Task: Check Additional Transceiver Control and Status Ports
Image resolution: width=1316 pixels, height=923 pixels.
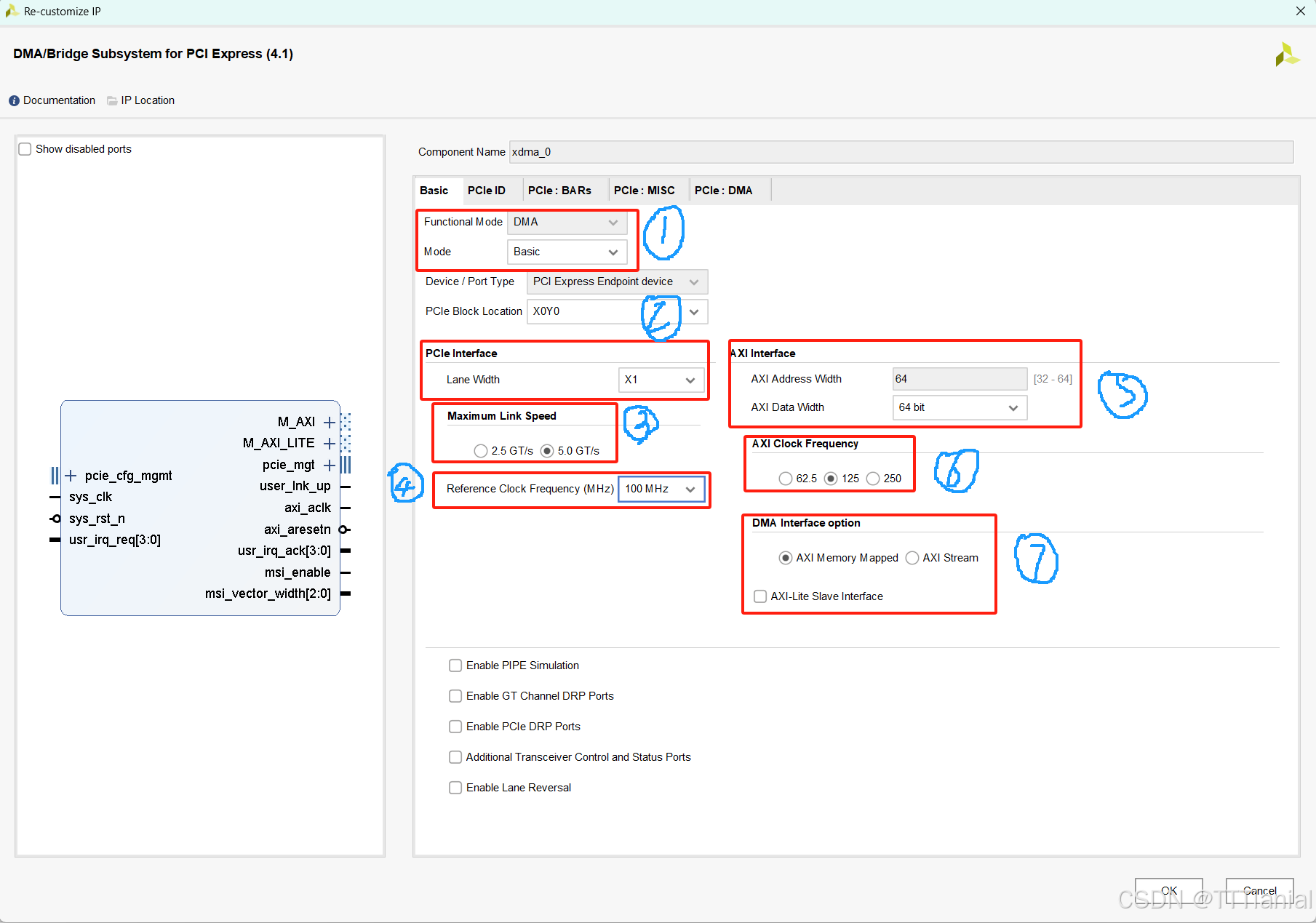Action: coord(455,757)
